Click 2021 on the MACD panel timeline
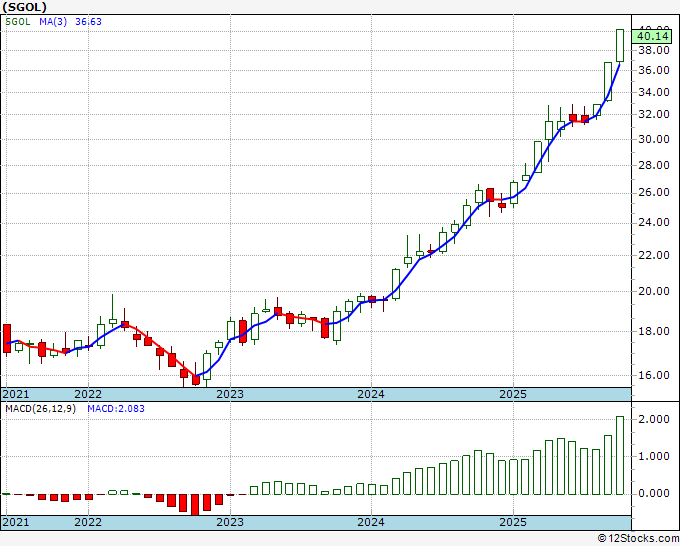 (x=16, y=522)
